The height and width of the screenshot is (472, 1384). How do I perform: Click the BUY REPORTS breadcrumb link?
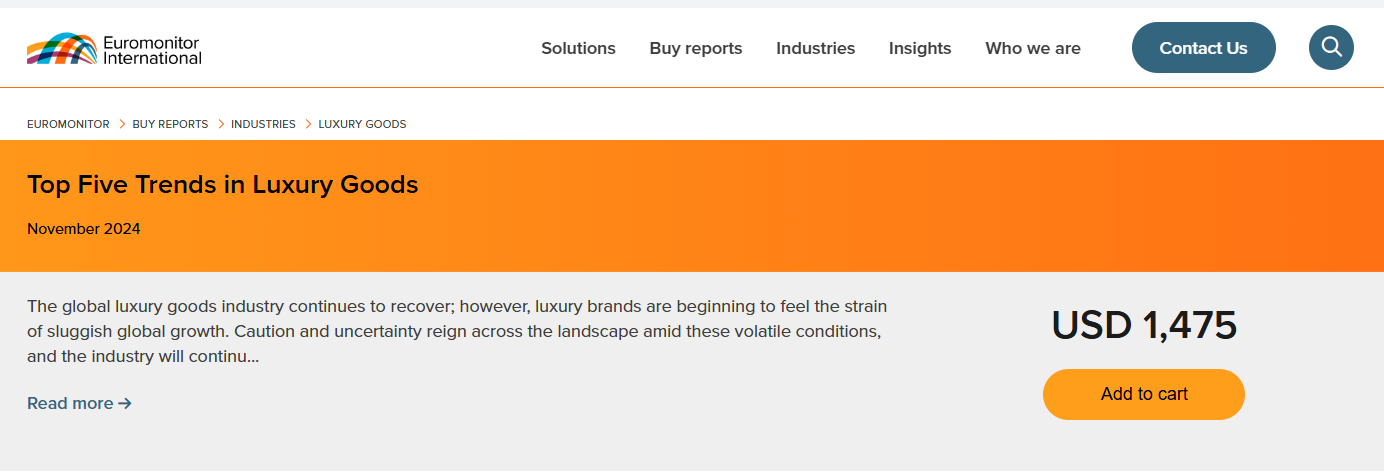tap(170, 124)
